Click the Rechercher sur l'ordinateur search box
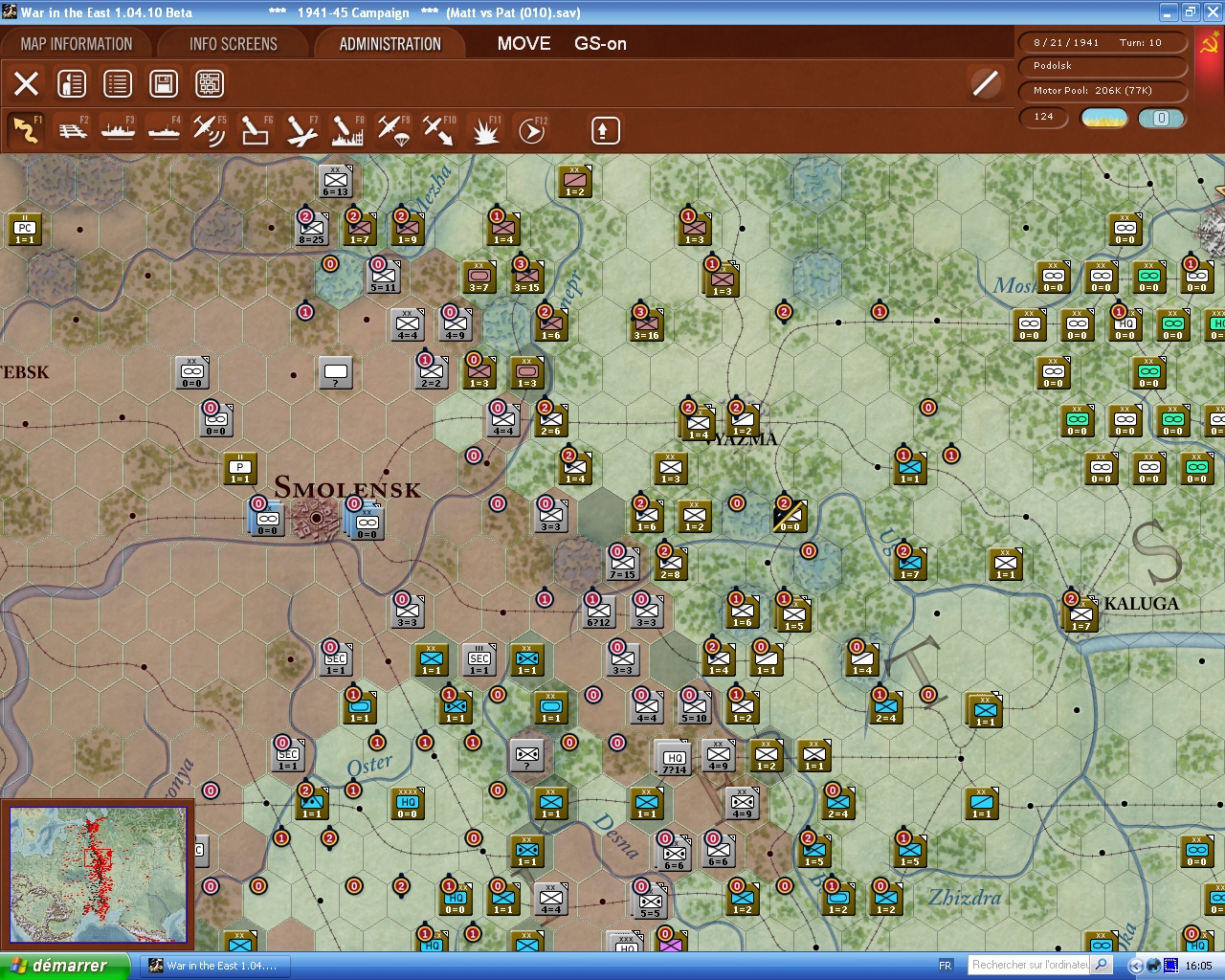Screen dimensions: 1225x980 1029,965
